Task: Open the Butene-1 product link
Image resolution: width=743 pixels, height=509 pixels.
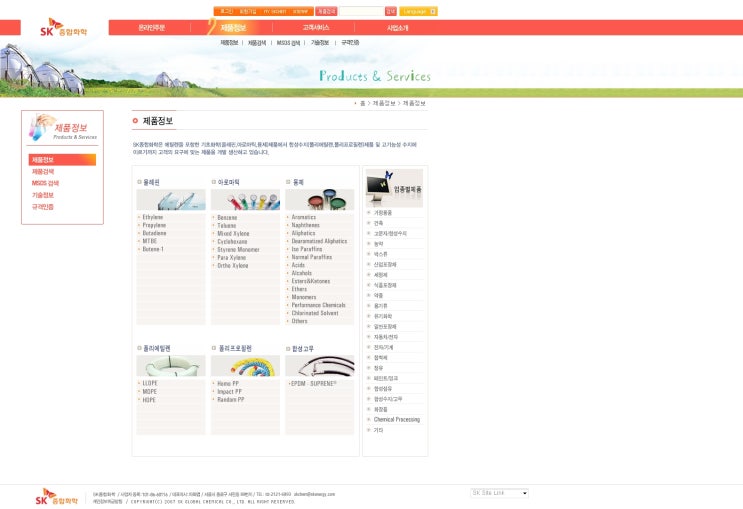Action: (153, 249)
